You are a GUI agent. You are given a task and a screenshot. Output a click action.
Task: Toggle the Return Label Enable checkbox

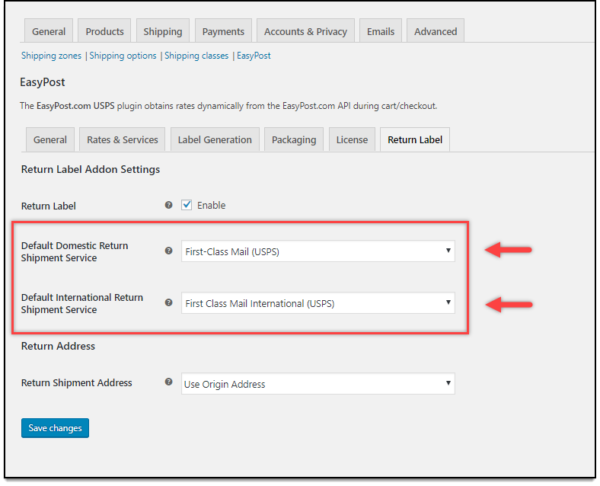[186, 205]
